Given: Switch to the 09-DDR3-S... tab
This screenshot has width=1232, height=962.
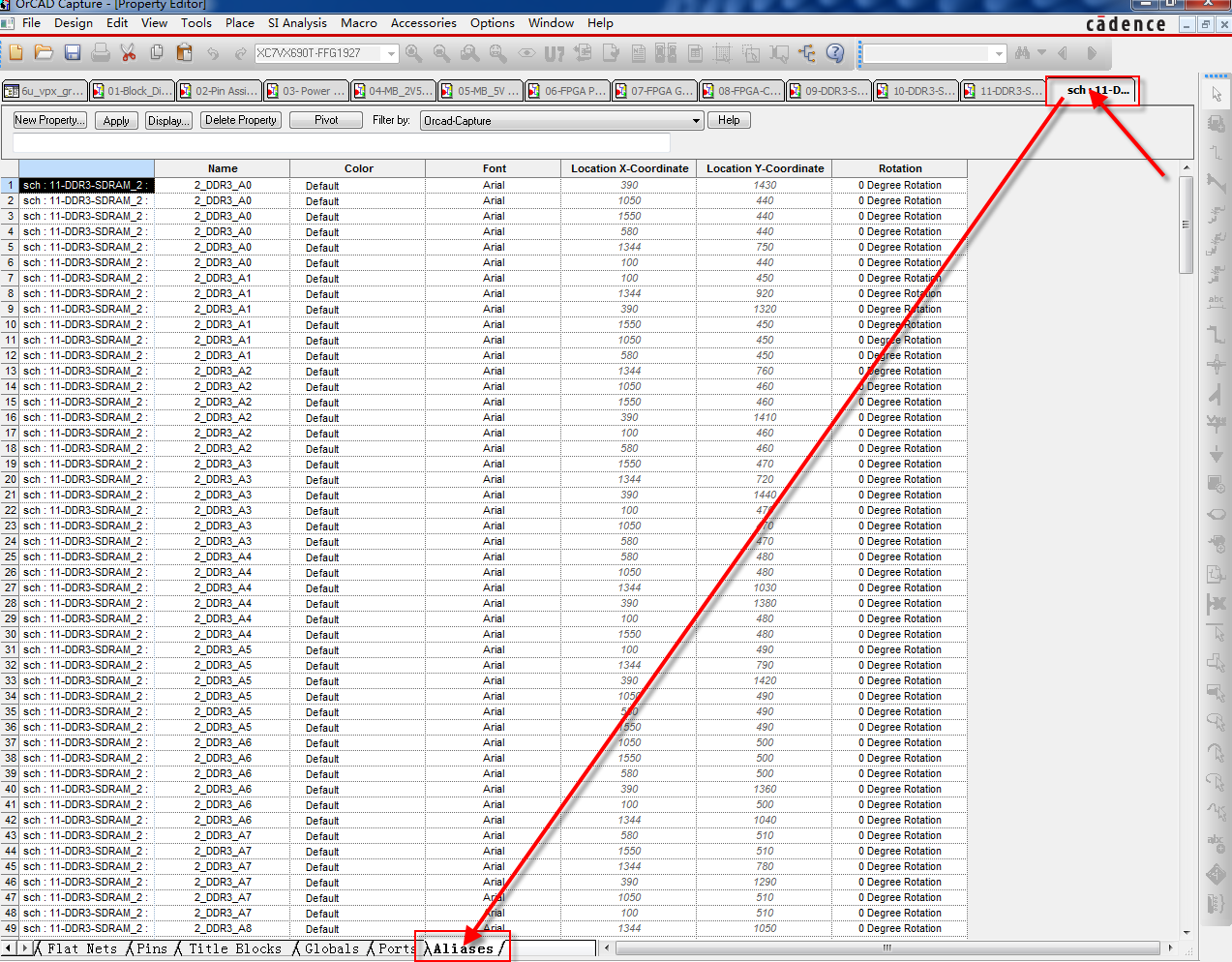Looking at the screenshot, I should [828, 91].
